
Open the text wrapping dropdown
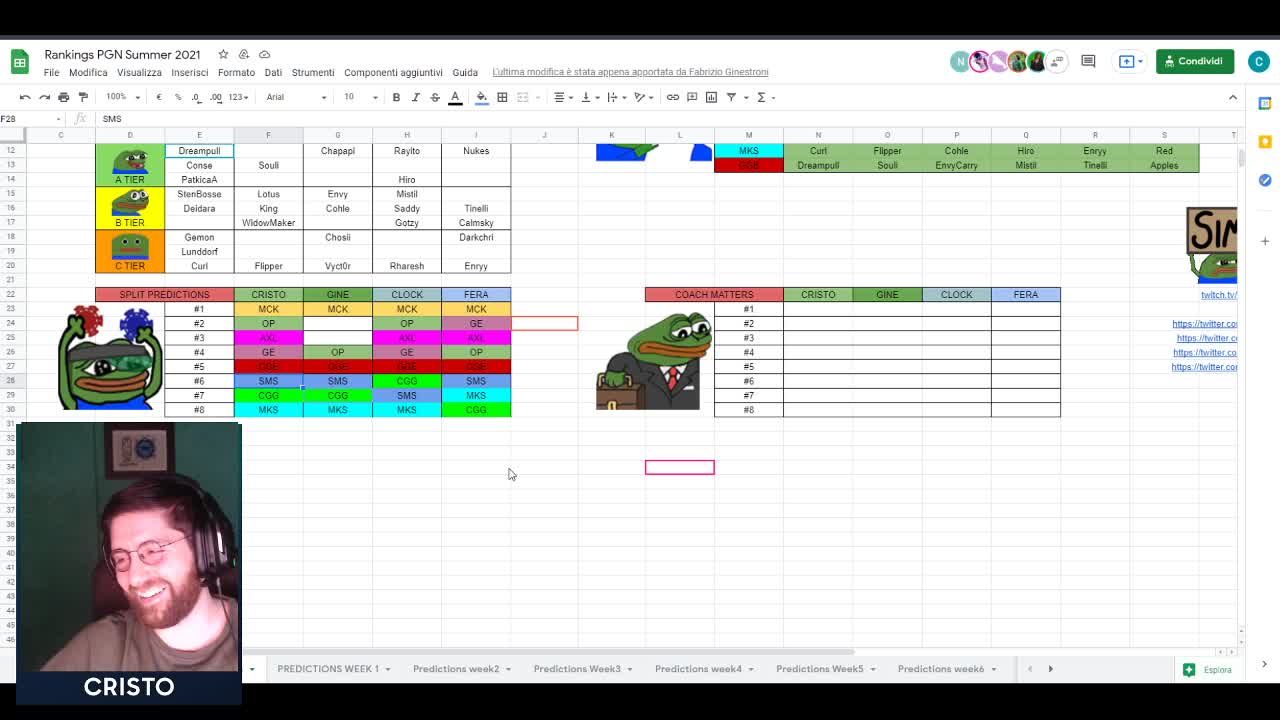coord(616,97)
